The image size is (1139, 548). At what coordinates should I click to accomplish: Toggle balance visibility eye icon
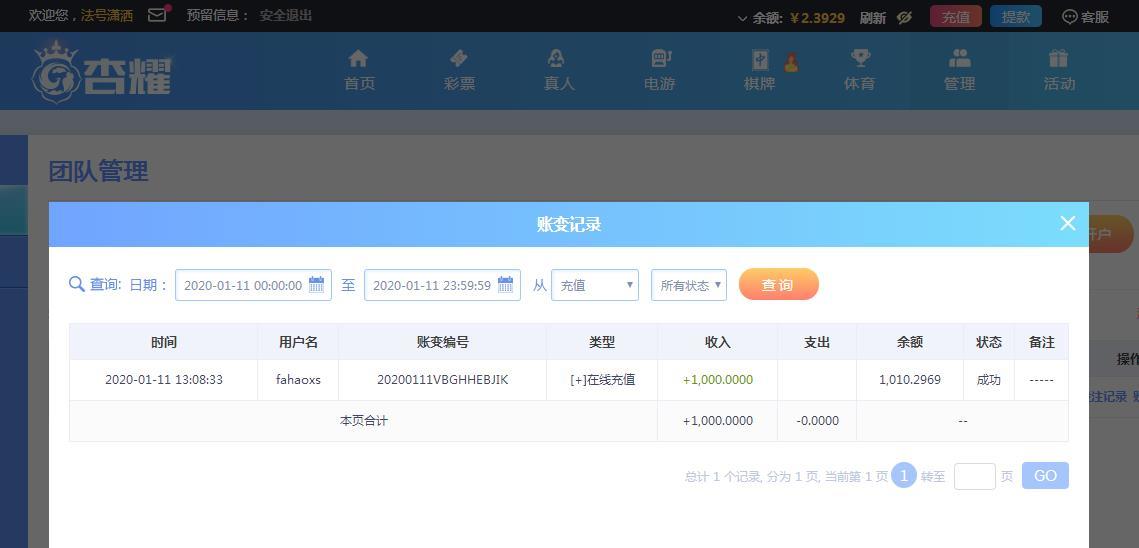point(904,17)
